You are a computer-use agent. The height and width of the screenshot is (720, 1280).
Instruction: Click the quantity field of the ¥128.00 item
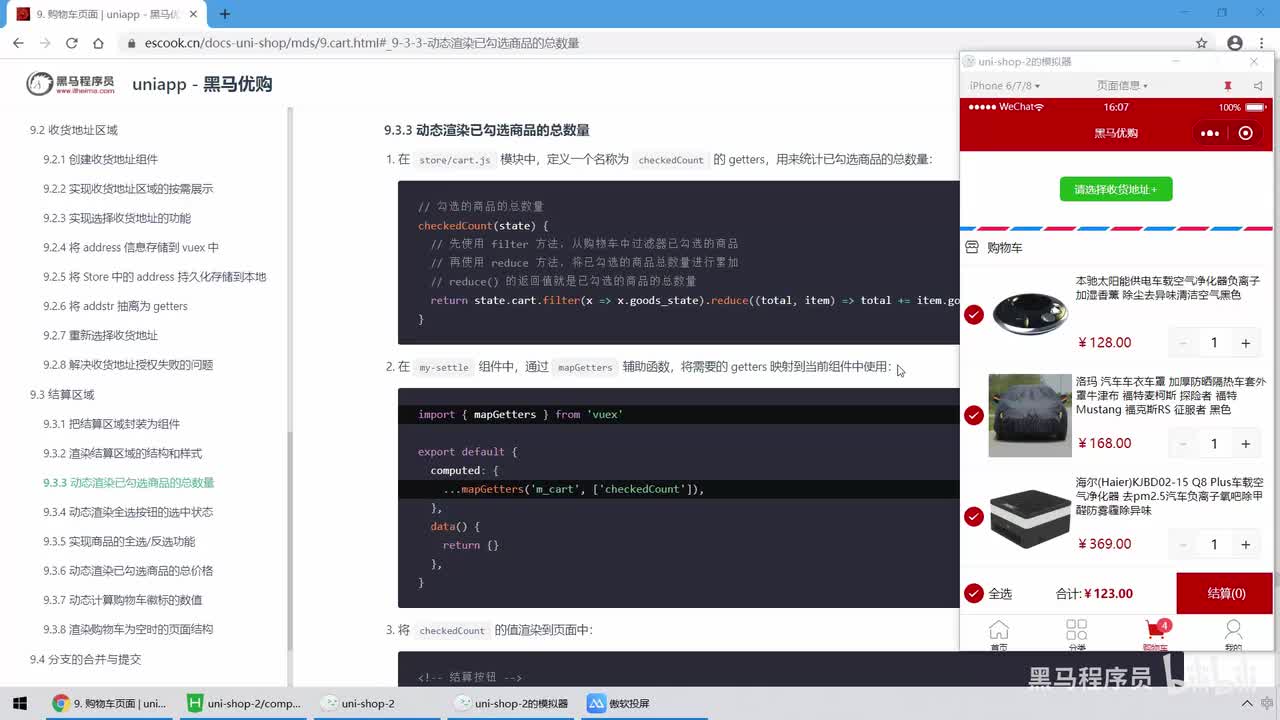coord(1214,343)
